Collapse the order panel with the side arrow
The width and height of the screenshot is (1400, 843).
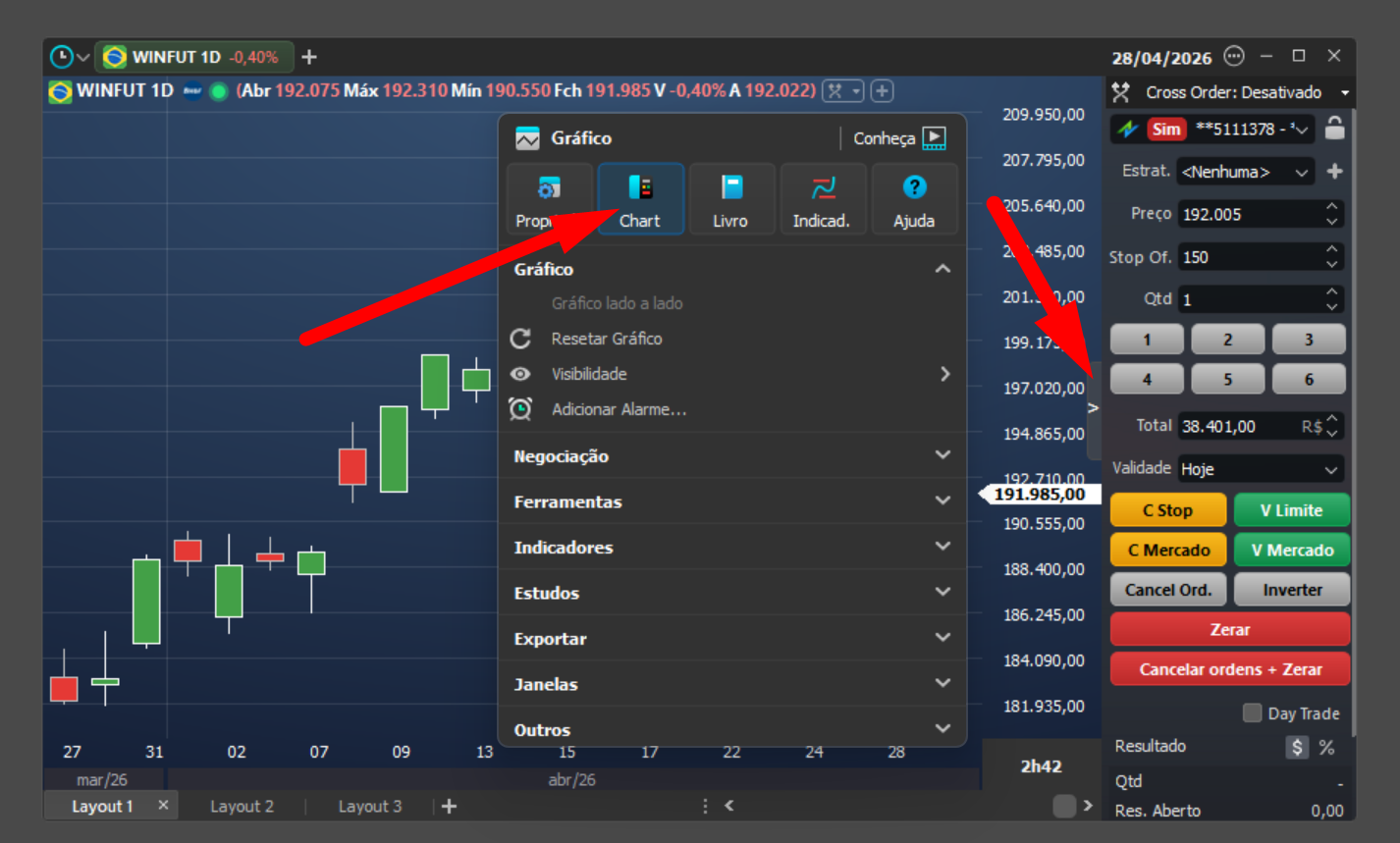[1094, 408]
